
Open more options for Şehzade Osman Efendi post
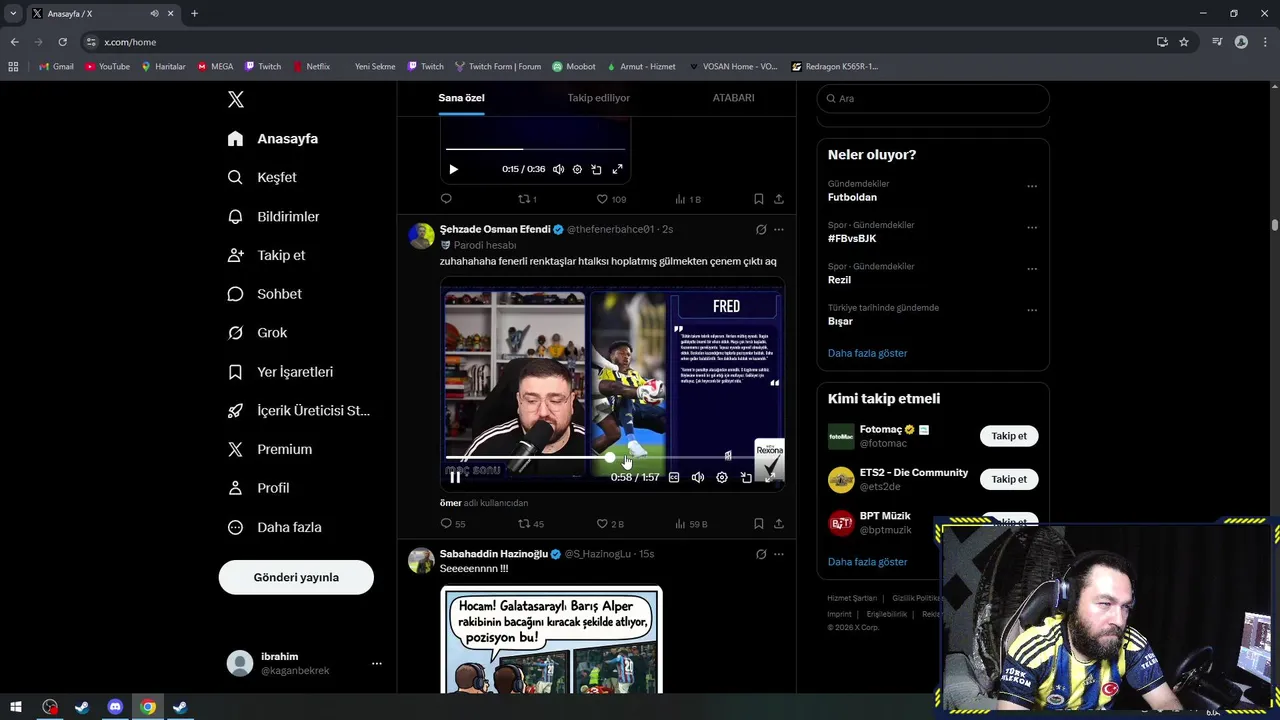779,229
